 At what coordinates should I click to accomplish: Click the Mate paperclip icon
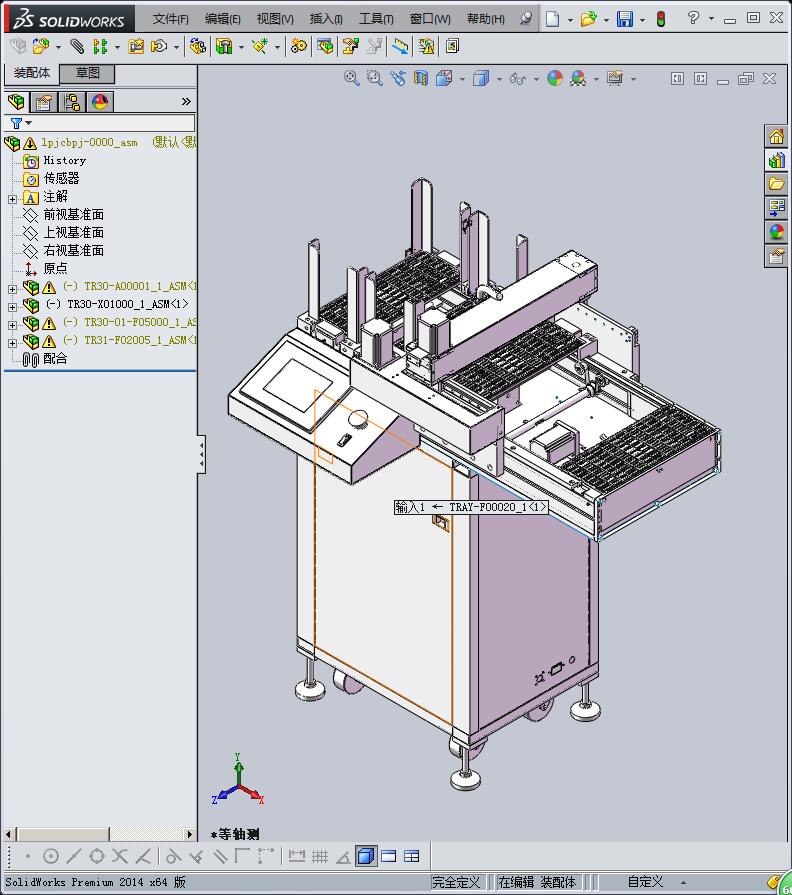76,46
